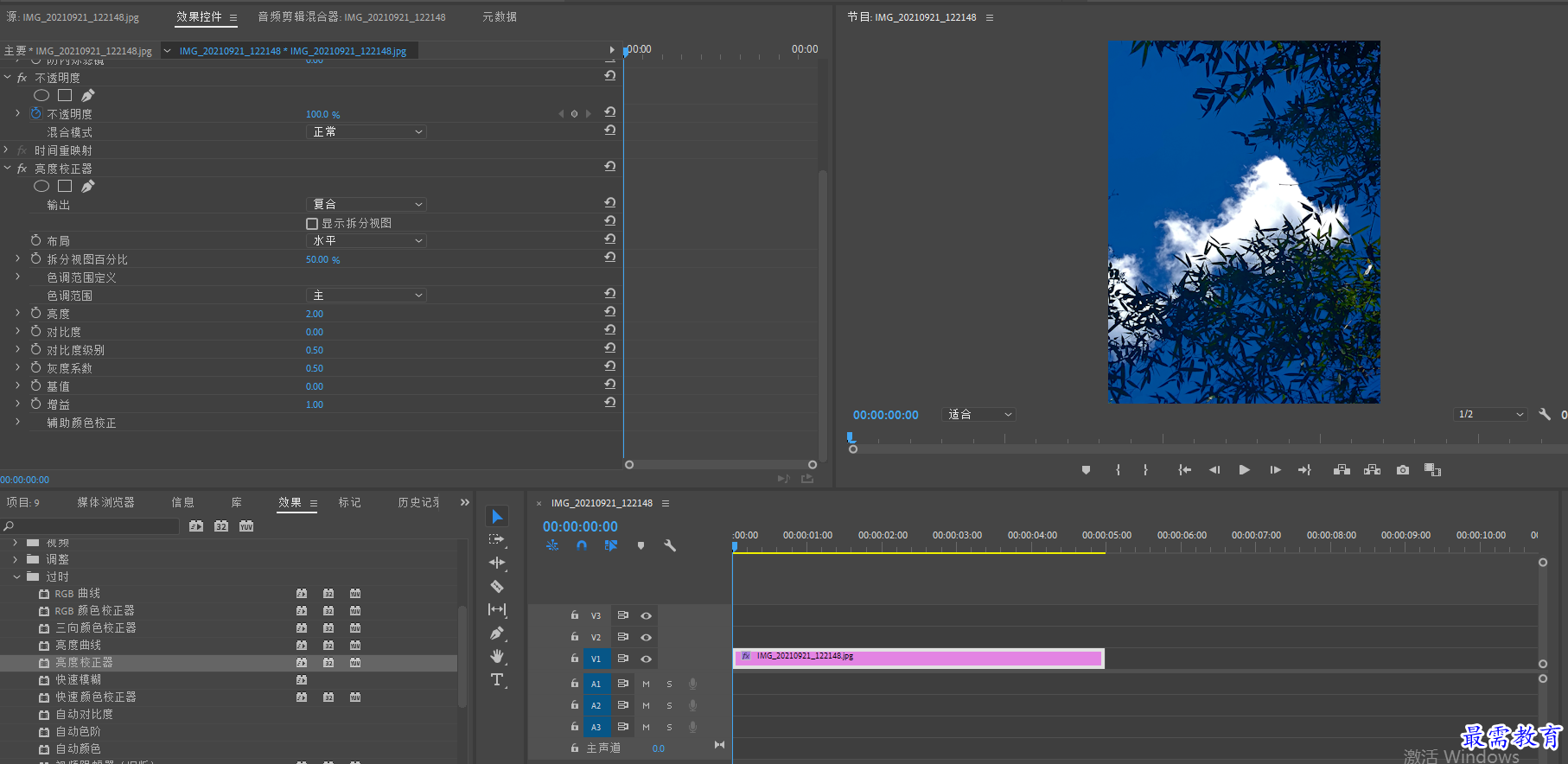Toggle animation stopwatch for 对比度

point(35,331)
